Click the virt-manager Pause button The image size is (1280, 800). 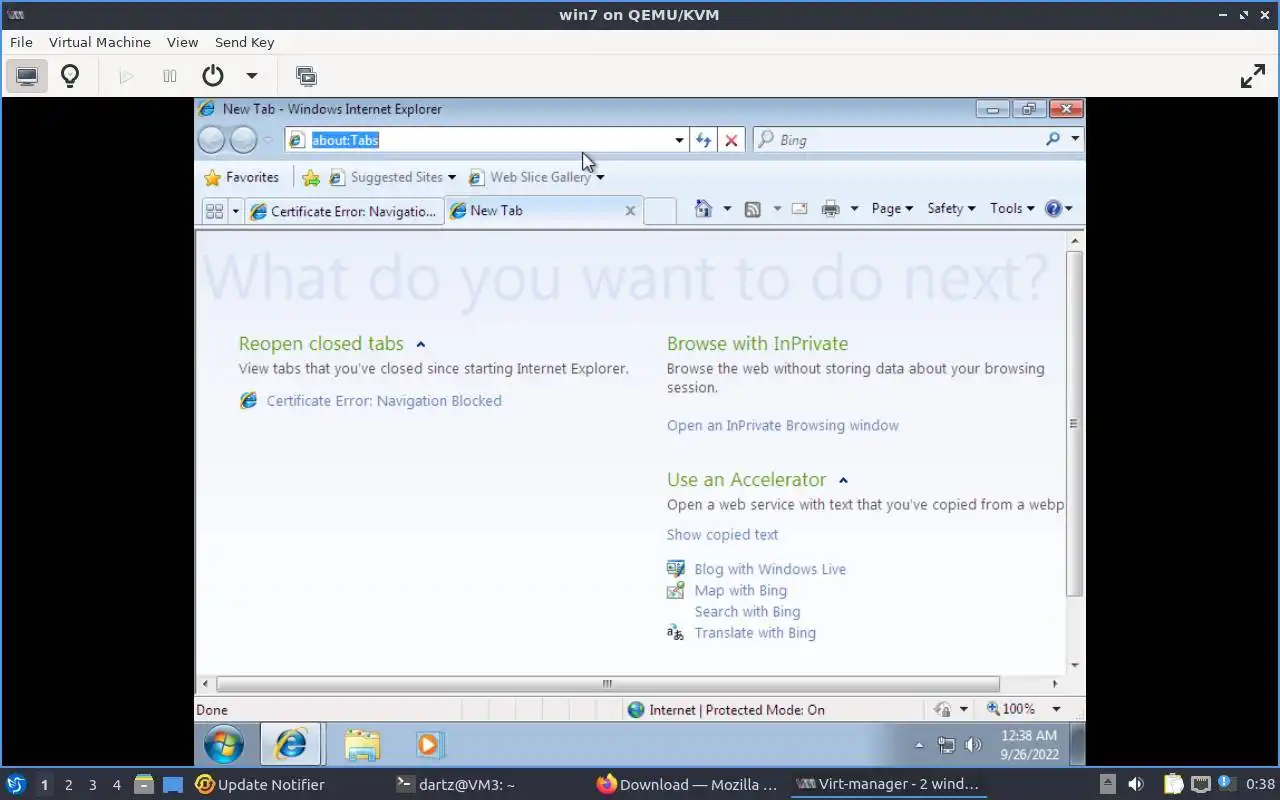coord(170,76)
